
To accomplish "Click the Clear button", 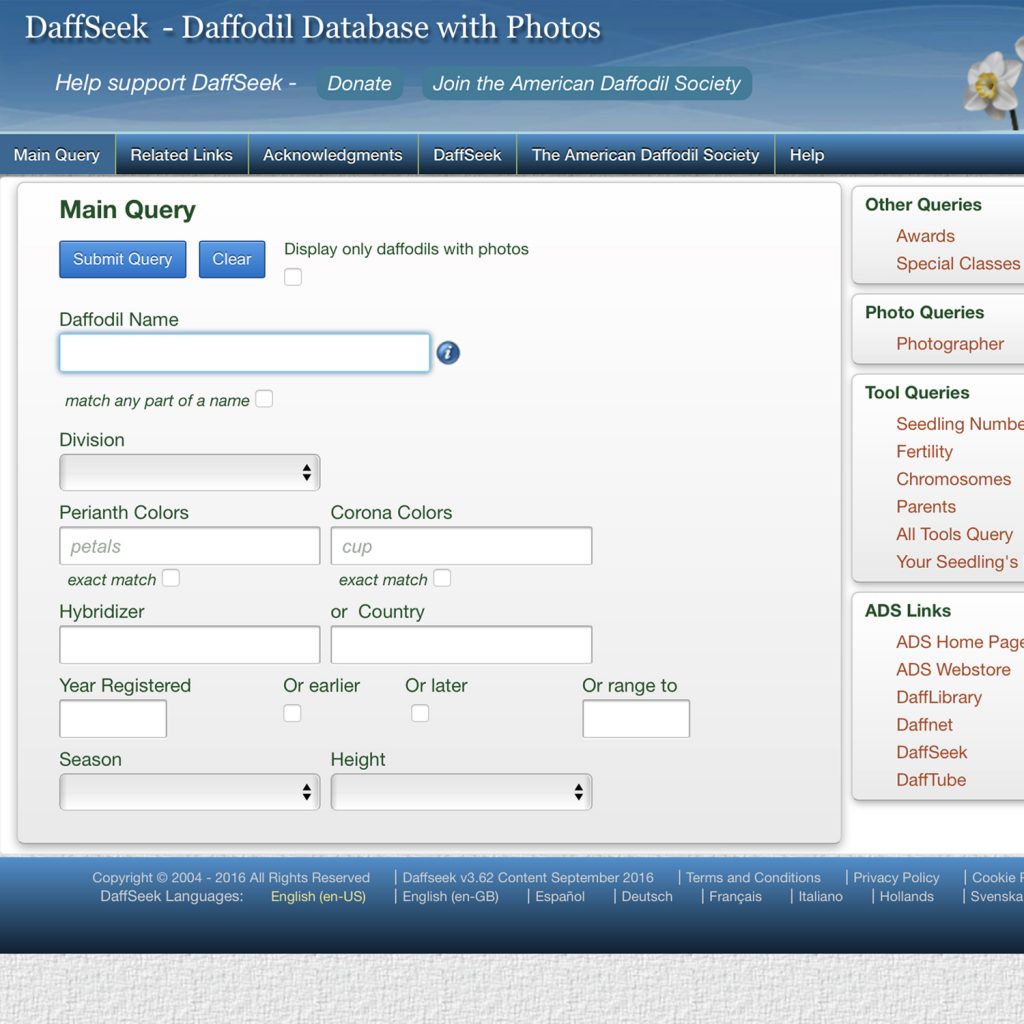I will [232, 259].
